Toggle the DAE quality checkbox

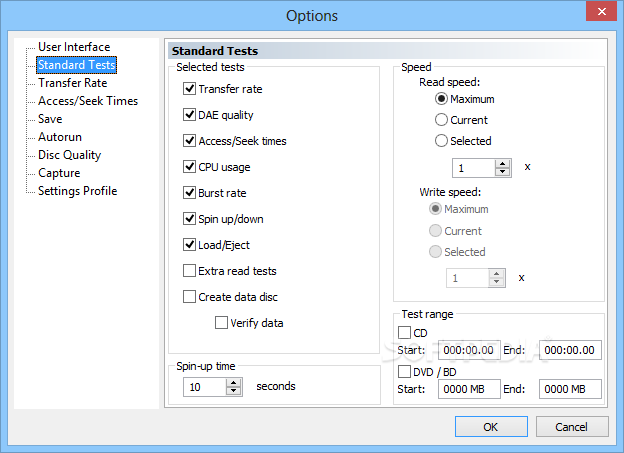click(189, 115)
